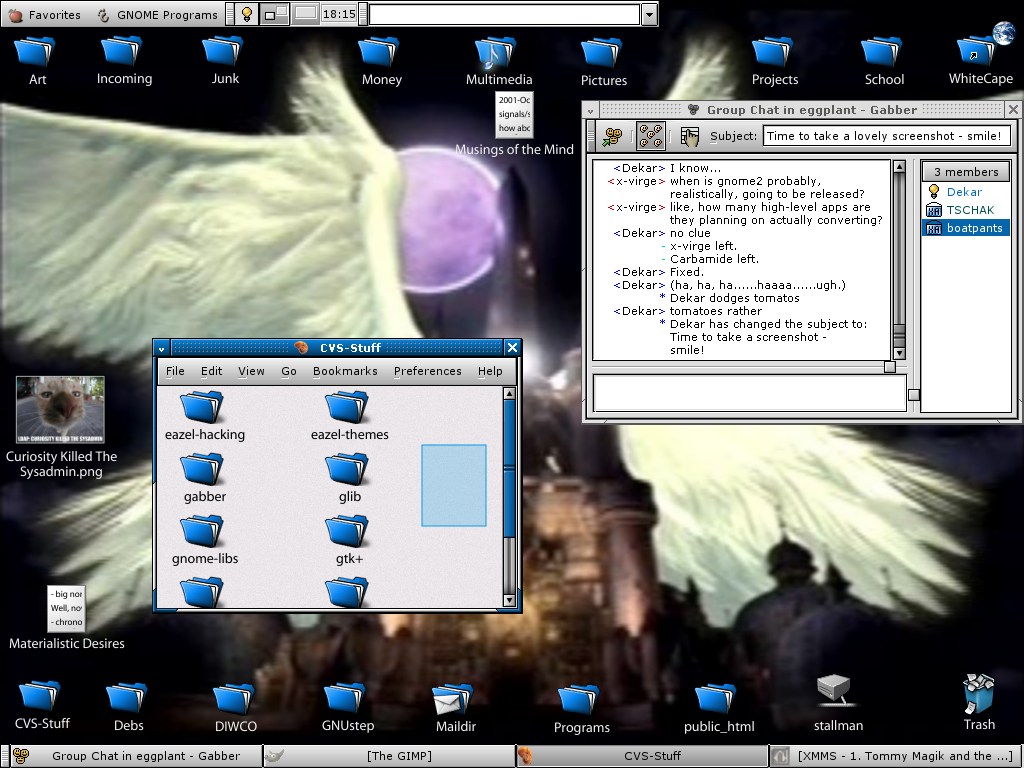Click the desk guide pager in the top panel

point(275,14)
